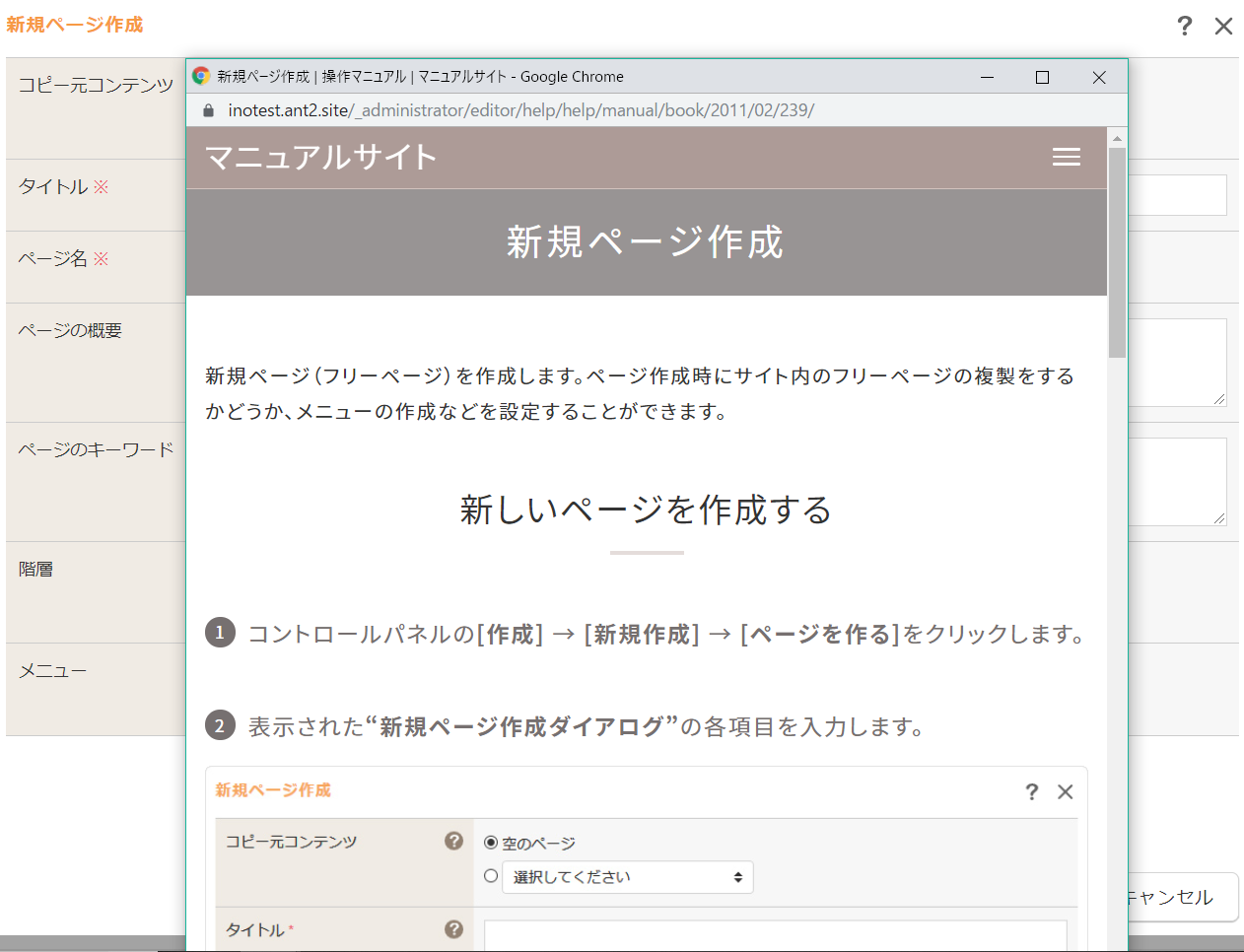Close the background 新規ページ作成 dialog
The image size is (1244, 952).
pos(1223,26)
